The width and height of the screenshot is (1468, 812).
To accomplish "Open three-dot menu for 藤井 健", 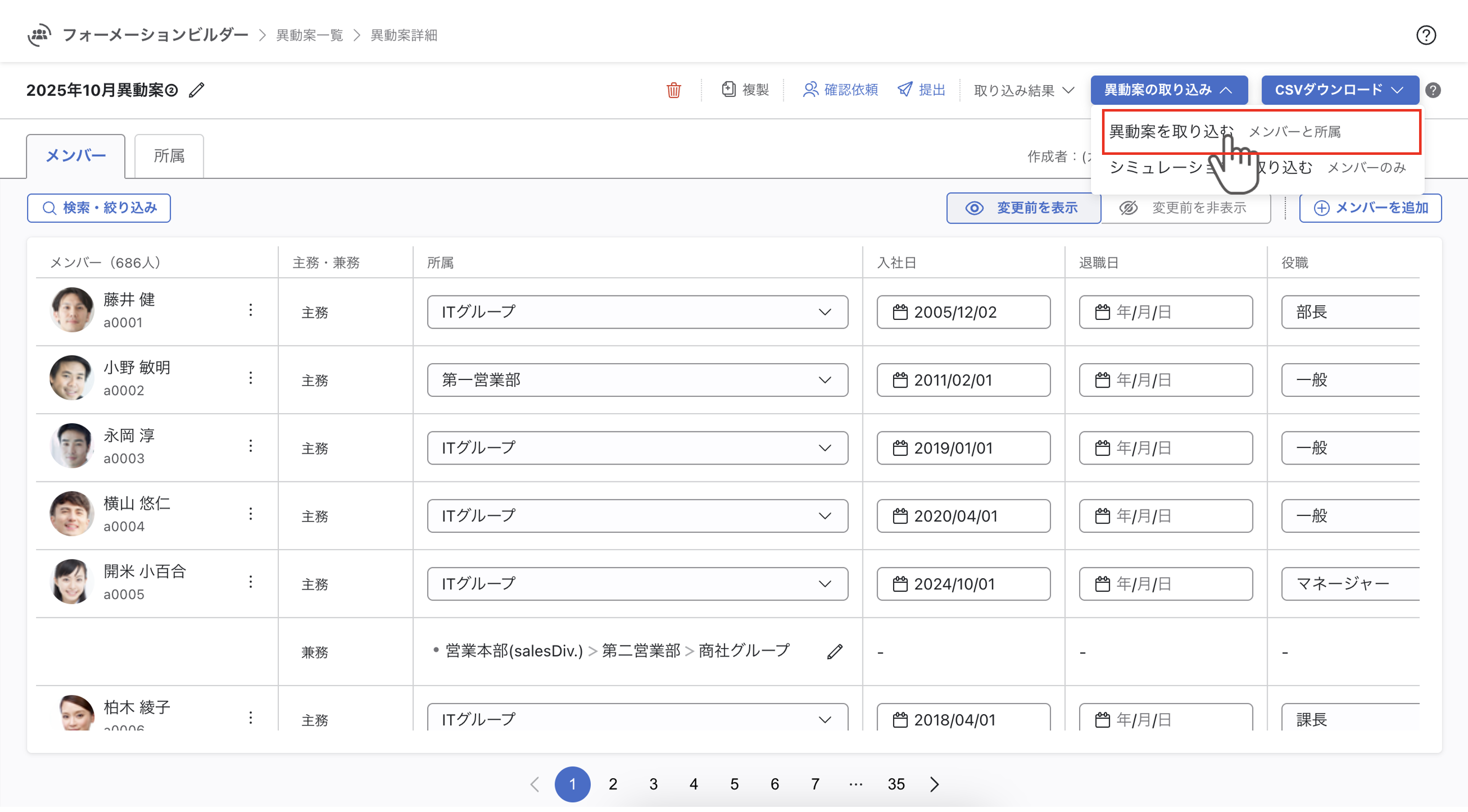I will coord(251,310).
